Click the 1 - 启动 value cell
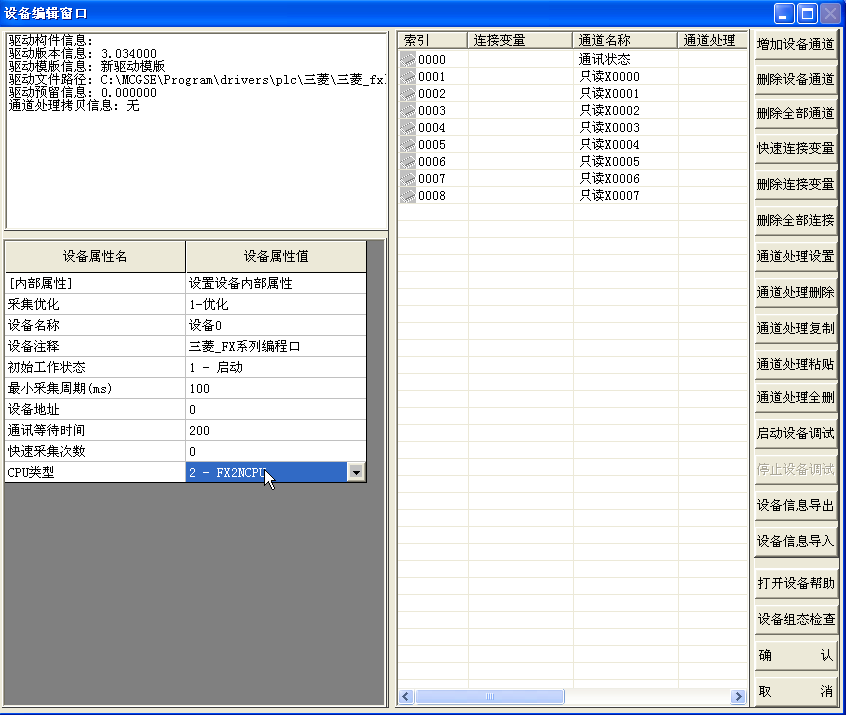Viewport: 846px width, 715px height. click(276, 367)
